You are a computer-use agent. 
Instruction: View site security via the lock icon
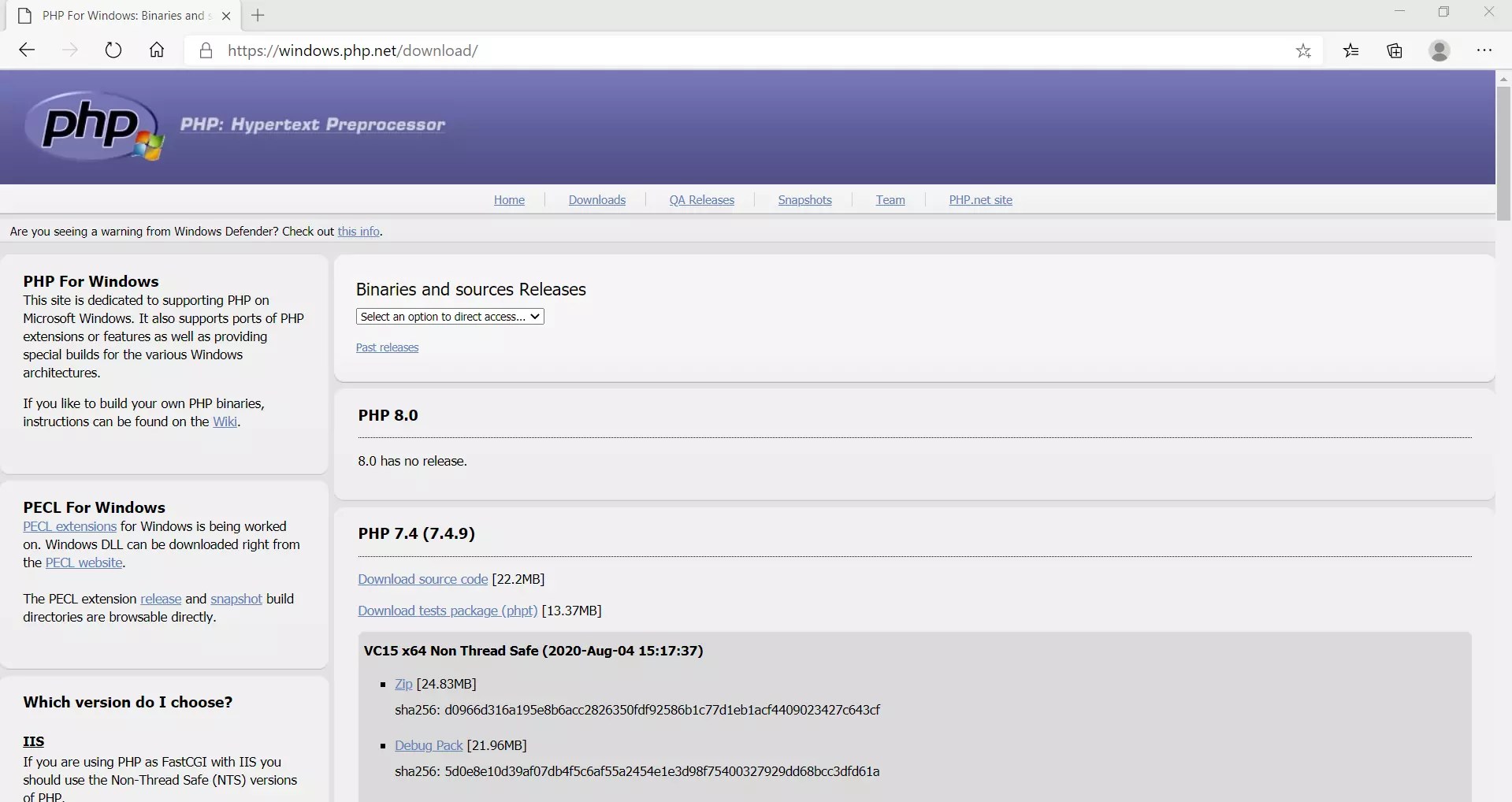[206, 50]
